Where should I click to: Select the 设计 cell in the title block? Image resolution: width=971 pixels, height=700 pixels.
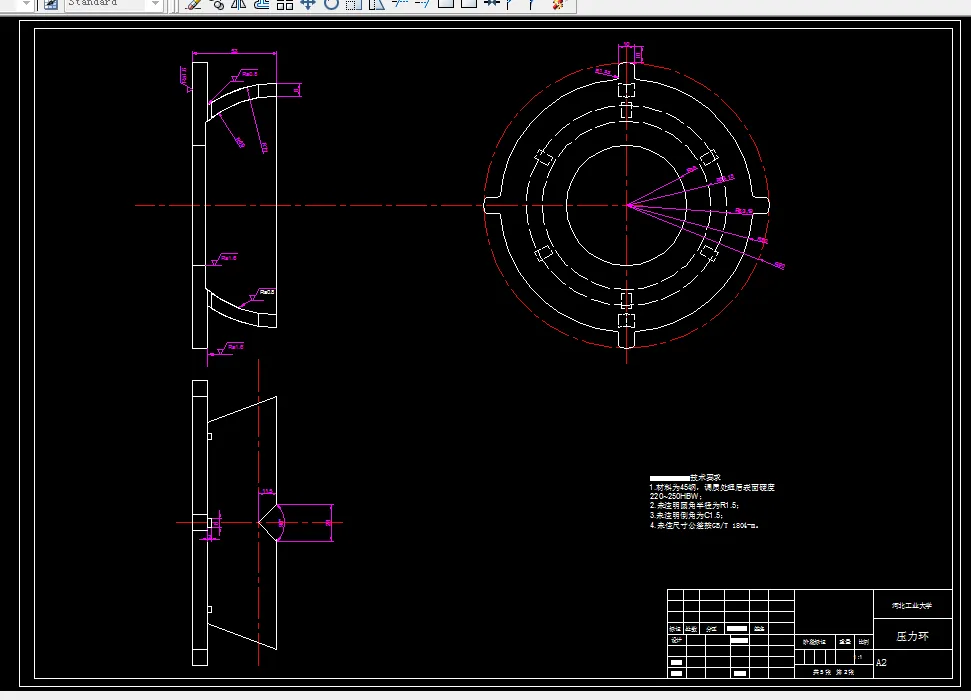pos(676,640)
